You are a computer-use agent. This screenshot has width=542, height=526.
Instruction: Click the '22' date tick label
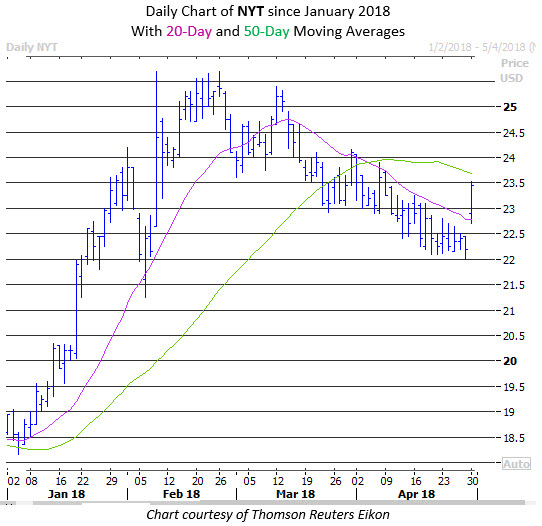pos(82,481)
